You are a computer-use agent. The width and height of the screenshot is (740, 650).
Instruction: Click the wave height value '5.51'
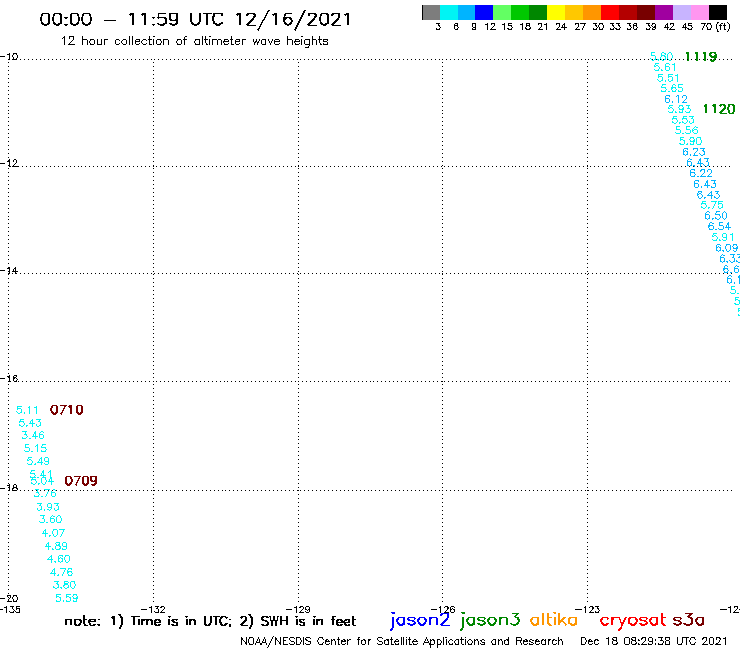(668, 78)
